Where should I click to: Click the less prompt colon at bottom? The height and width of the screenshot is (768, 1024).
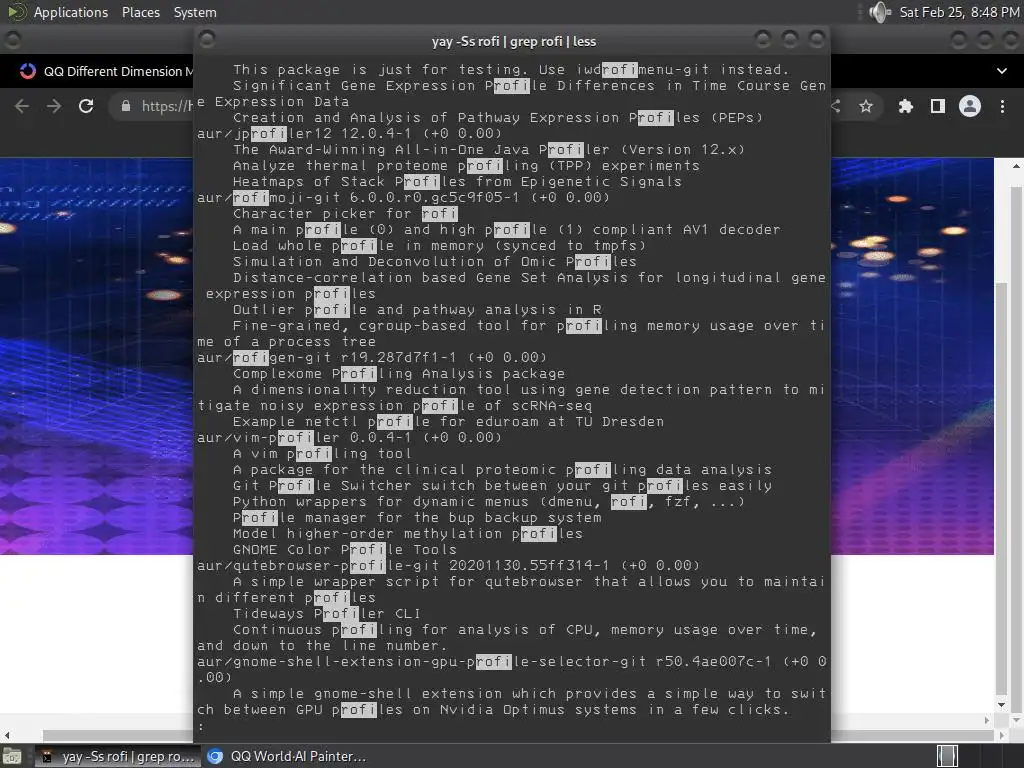click(201, 726)
